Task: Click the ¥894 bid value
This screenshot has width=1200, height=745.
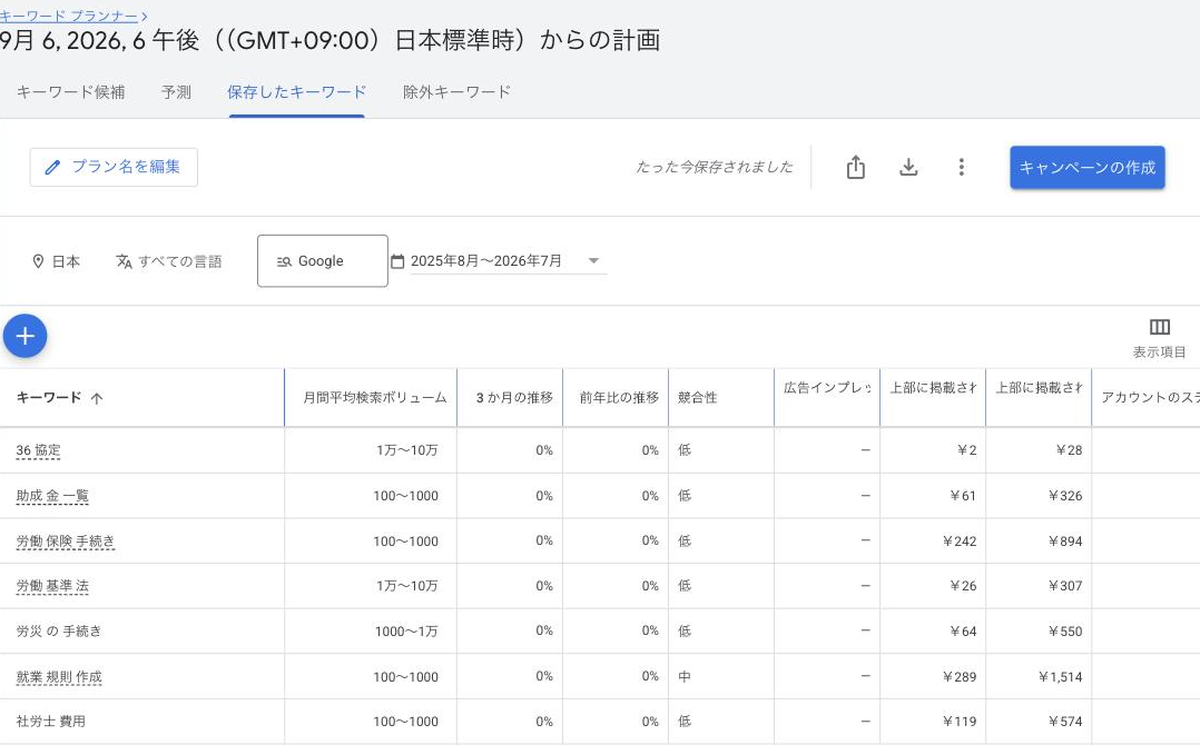Action: pos(1065,541)
